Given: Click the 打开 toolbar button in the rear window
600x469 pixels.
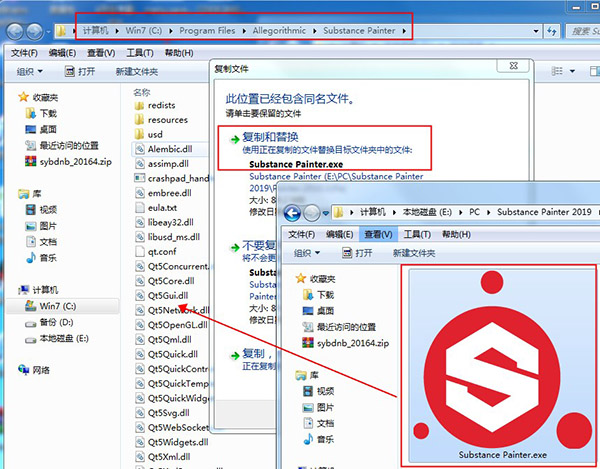Looking at the screenshot, I should pyautogui.click(x=80, y=72).
